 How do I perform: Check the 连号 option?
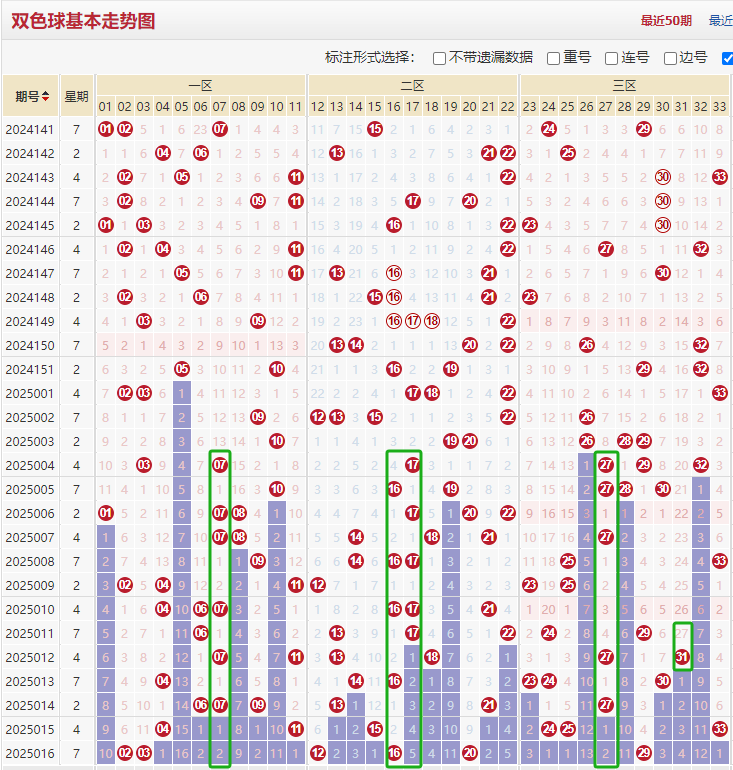pos(612,58)
